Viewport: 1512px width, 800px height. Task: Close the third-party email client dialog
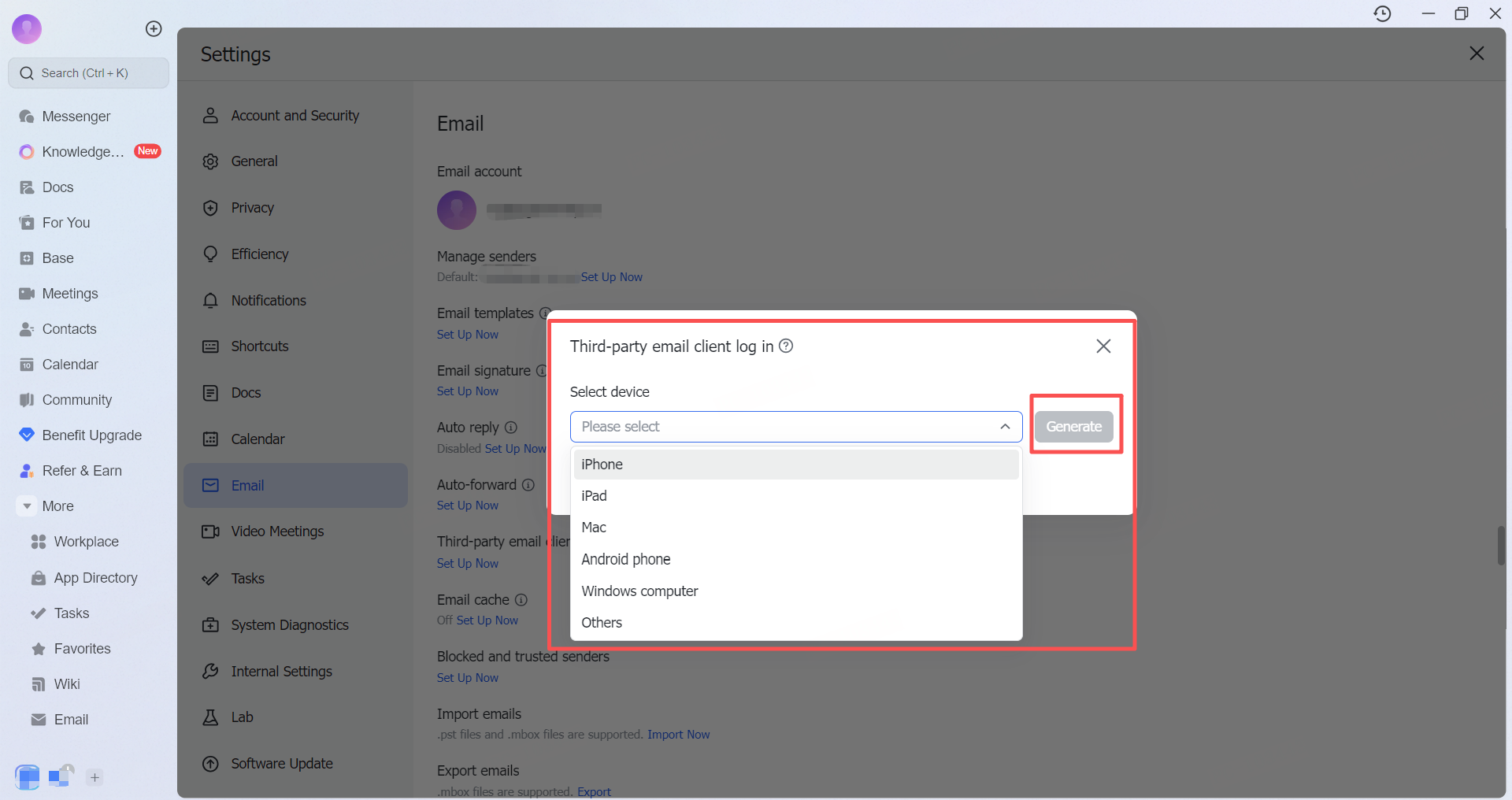click(1103, 346)
